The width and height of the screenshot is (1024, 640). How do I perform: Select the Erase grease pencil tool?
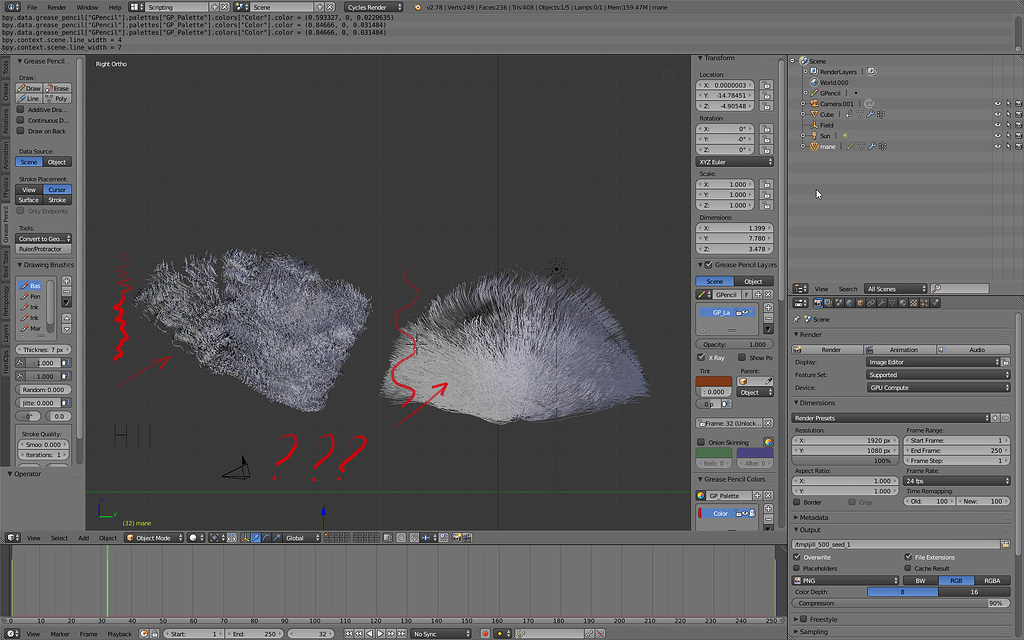[57, 88]
